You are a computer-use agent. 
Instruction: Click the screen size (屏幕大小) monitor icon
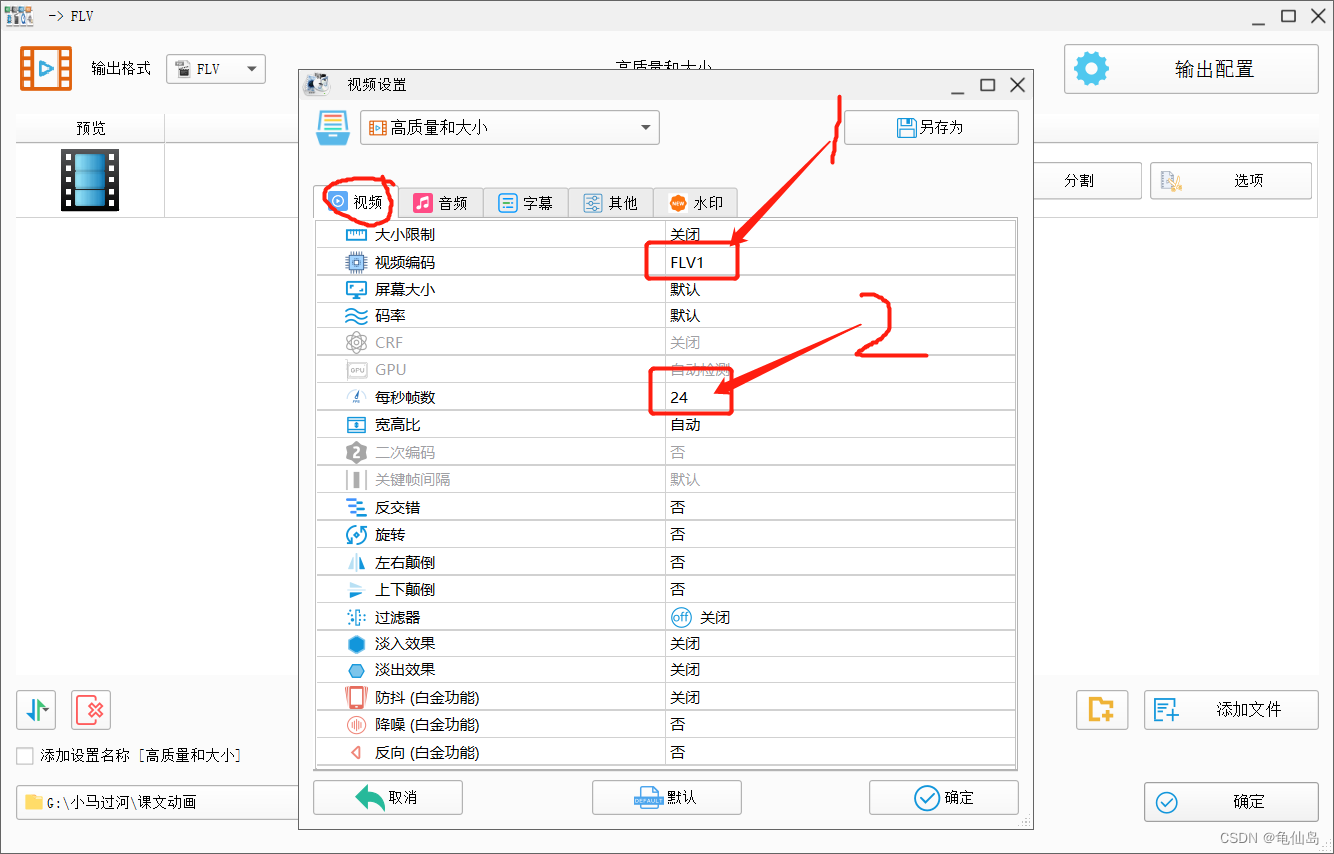click(x=356, y=288)
